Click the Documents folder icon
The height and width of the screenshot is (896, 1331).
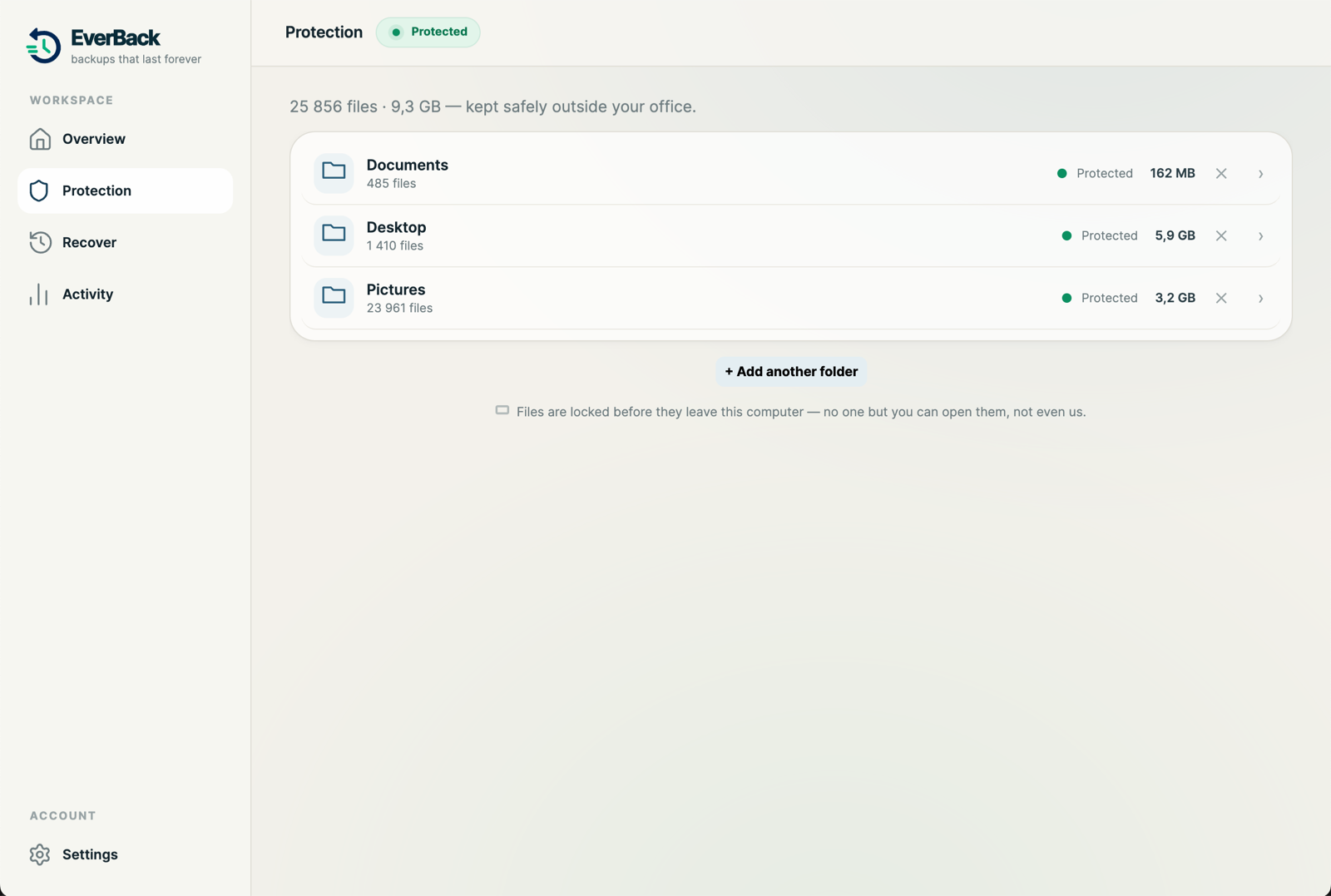[334, 172]
